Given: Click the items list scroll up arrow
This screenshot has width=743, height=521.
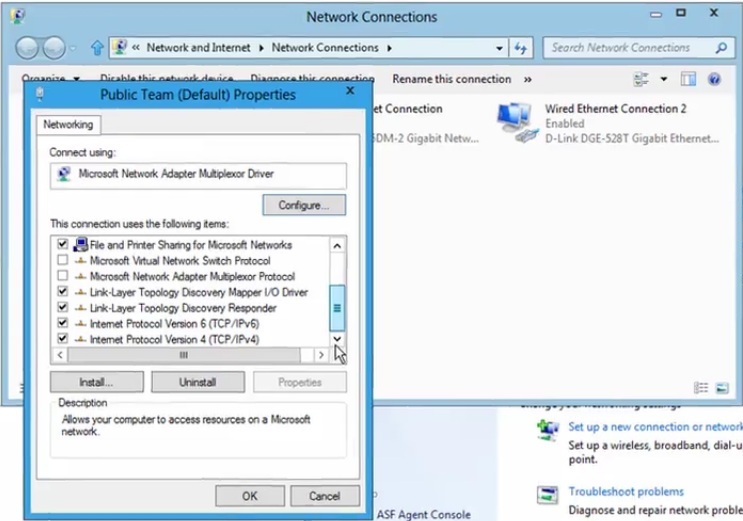Looking at the screenshot, I should [x=337, y=246].
